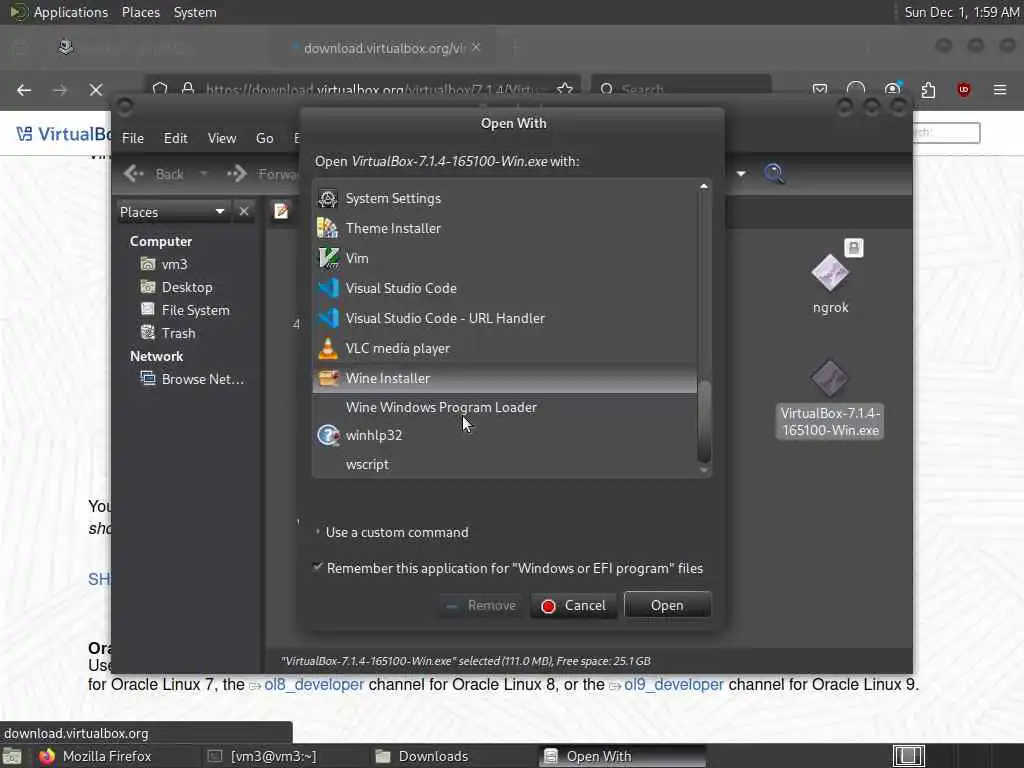Open Pocket save icon in Firefox toolbar
Image resolution: width=1024 pixels, height=768 pixels.
point(820,90)
